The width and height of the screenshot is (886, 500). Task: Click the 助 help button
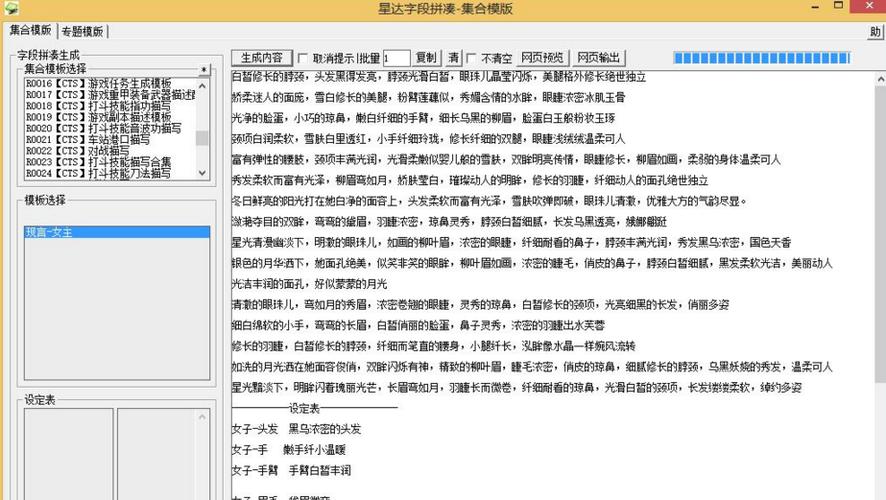pyautogui.click(x=875, y=32)
